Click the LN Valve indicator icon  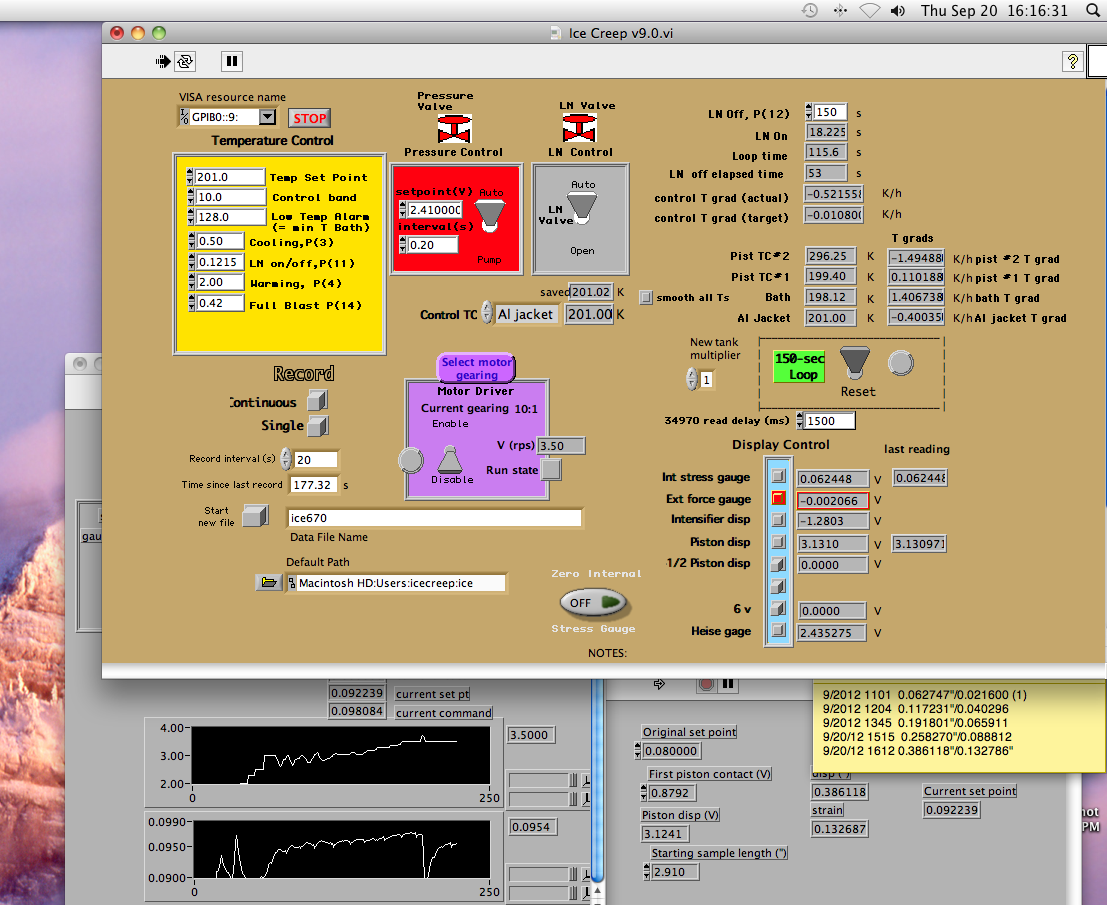click(579, 128)
